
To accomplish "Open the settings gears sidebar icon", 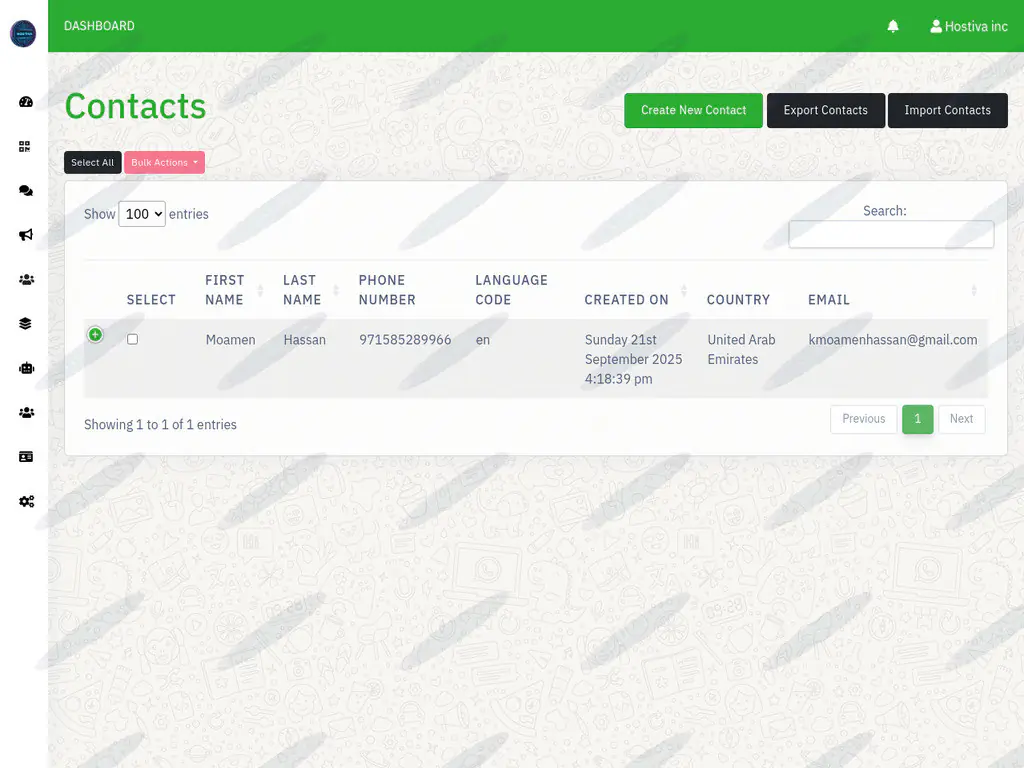I will click(x=26, y=501).
